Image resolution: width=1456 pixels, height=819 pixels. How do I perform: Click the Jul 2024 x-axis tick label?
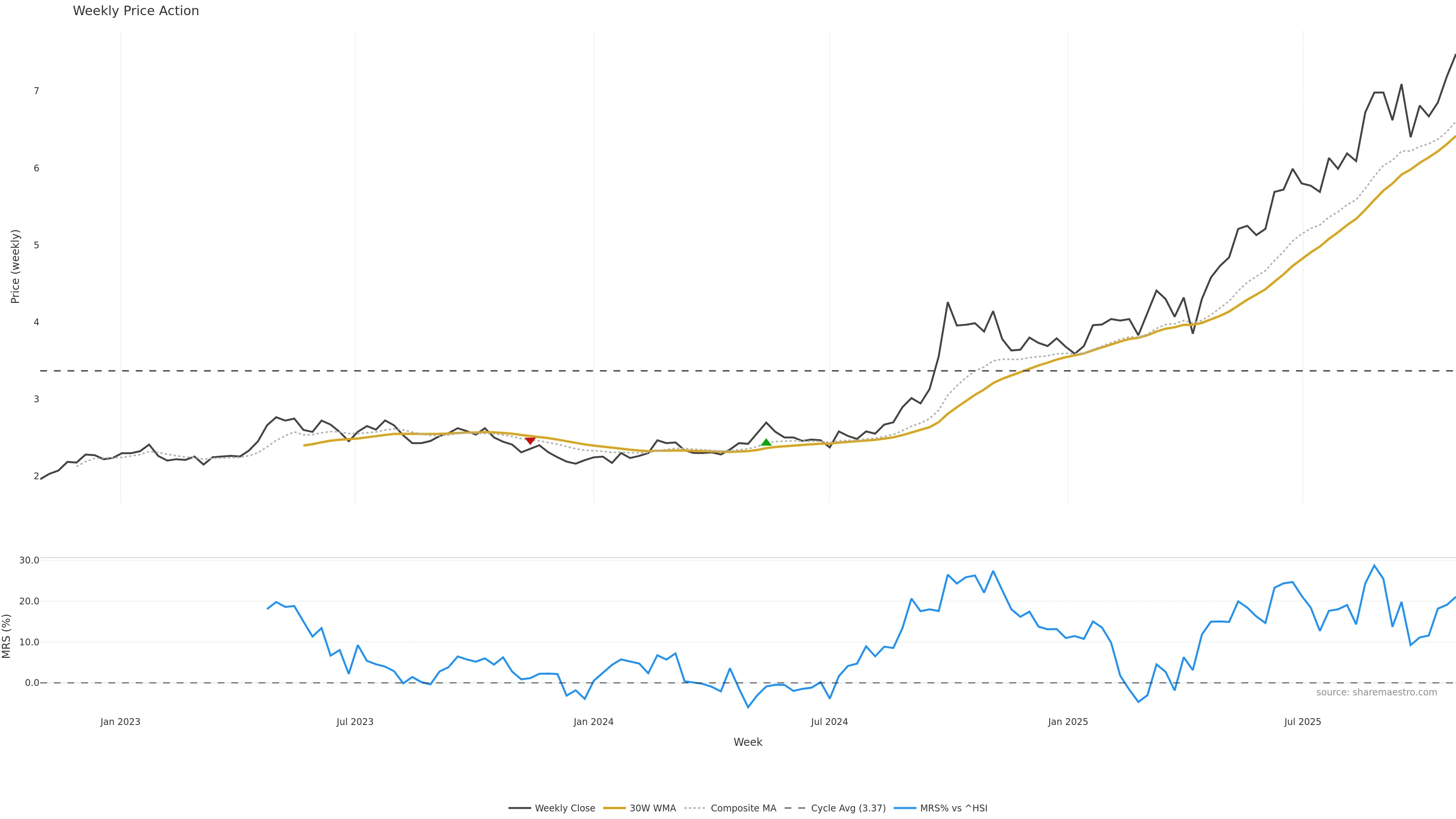point(829,722)
